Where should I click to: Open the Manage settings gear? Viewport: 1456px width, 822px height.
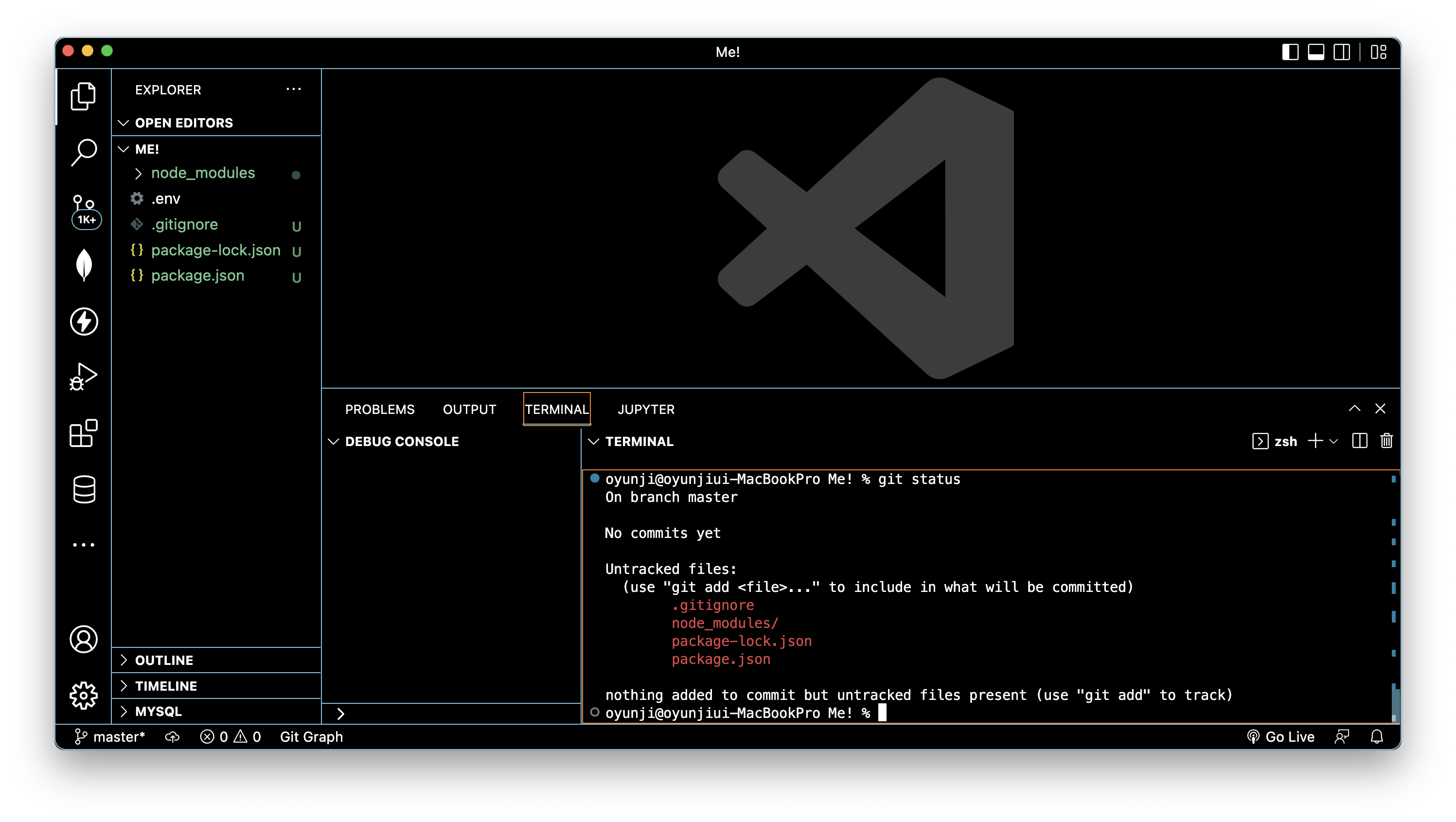pos(84,696)
